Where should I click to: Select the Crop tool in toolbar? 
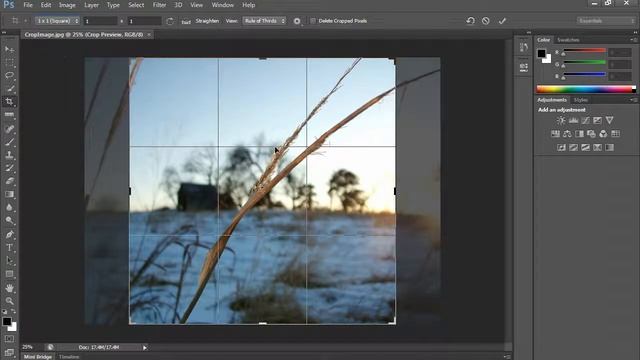pyautogui.click(x=9, y=102)
